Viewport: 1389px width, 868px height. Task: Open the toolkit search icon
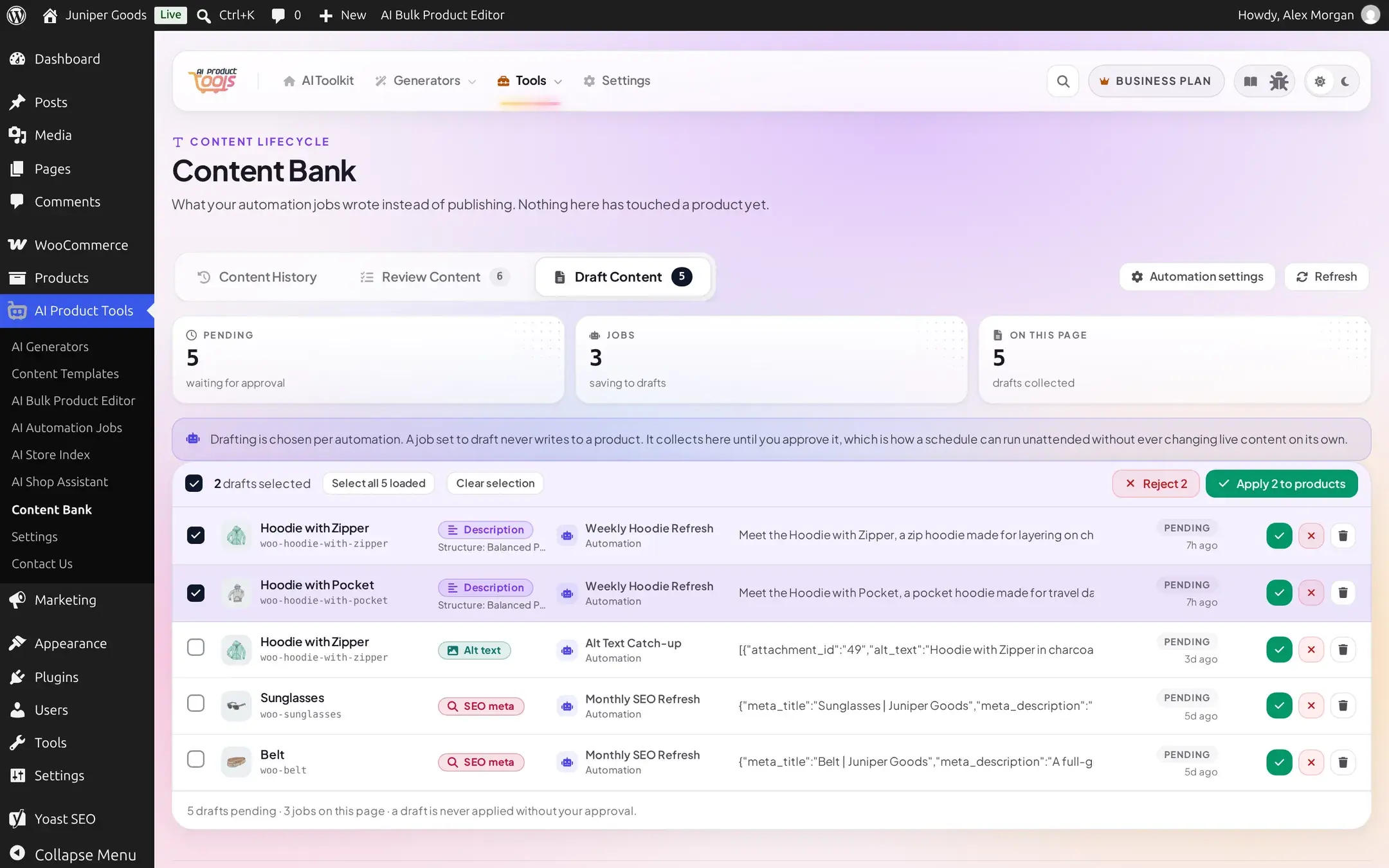tap(1063, 81)
